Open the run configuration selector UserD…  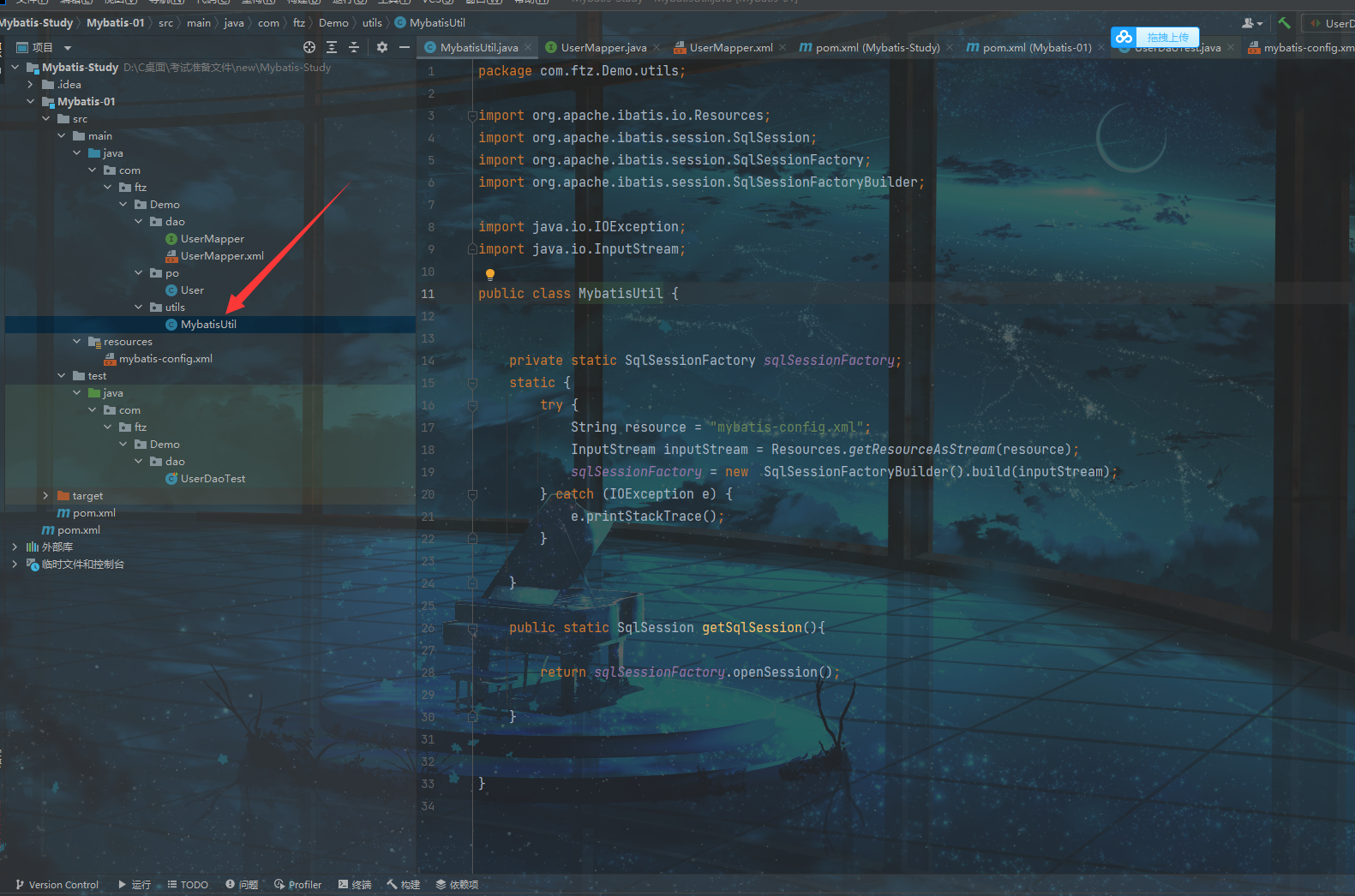pos(1330,23)
